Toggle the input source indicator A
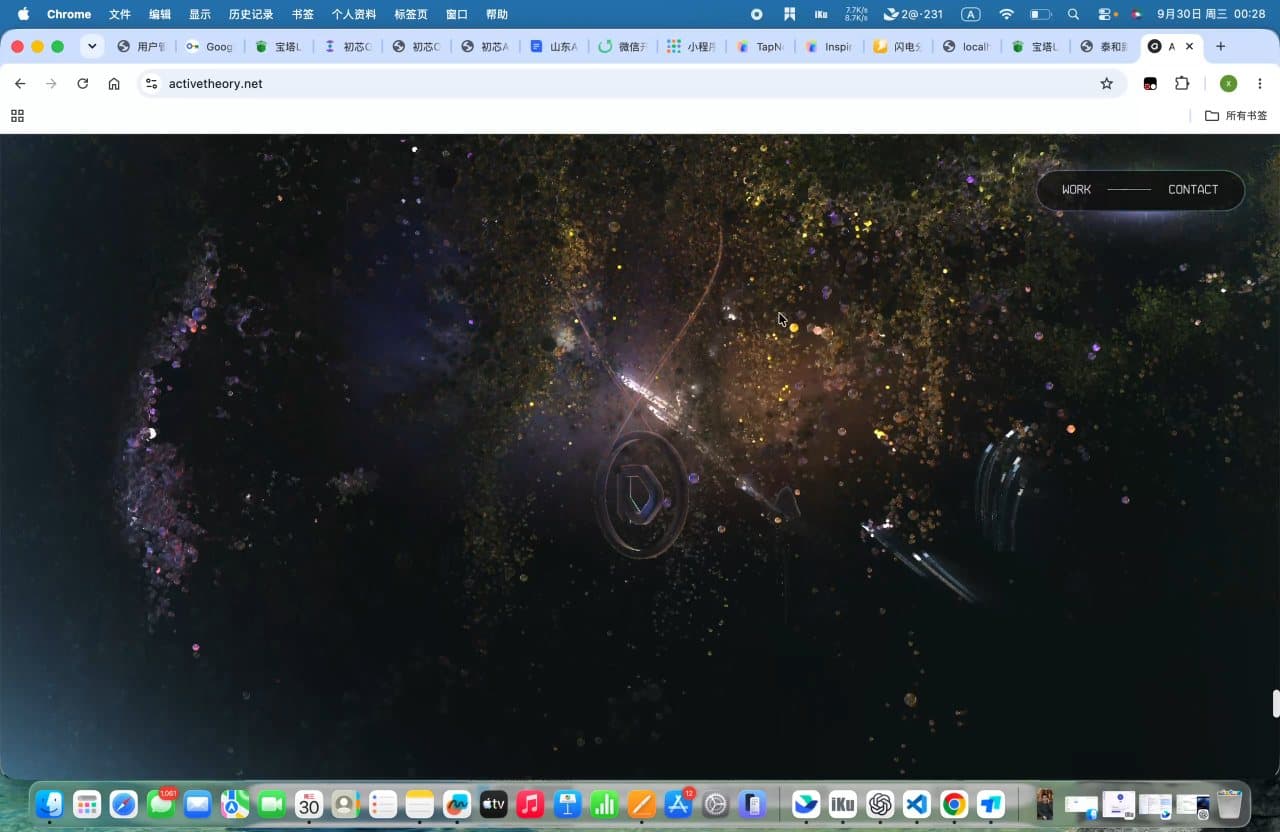Viewport: 1280px width, 832px height. (x=970, y=14)
